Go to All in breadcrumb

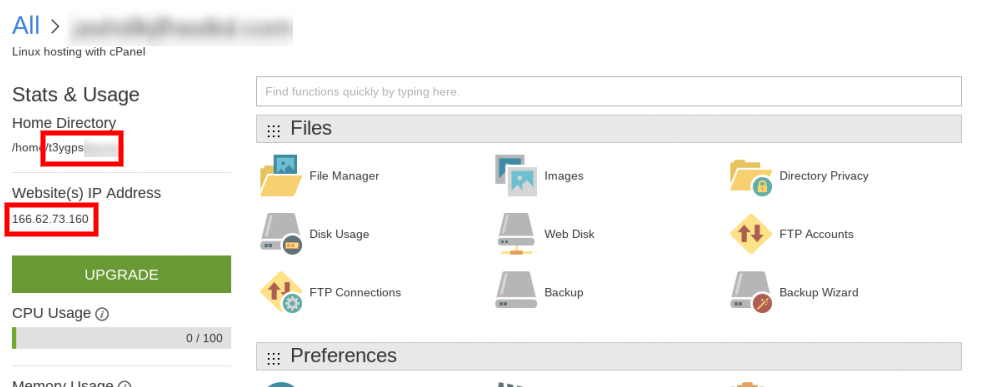click(x=26, y=26)
